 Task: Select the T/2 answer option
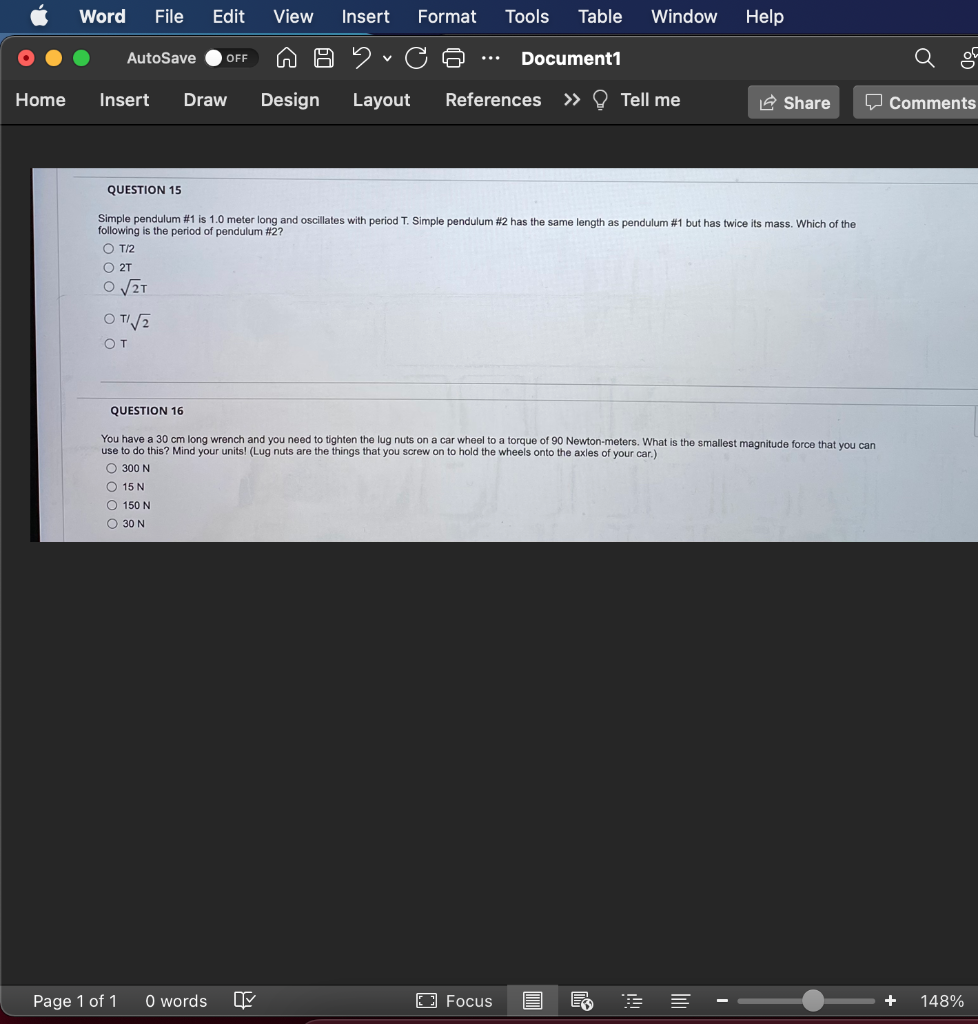(108, 247)
